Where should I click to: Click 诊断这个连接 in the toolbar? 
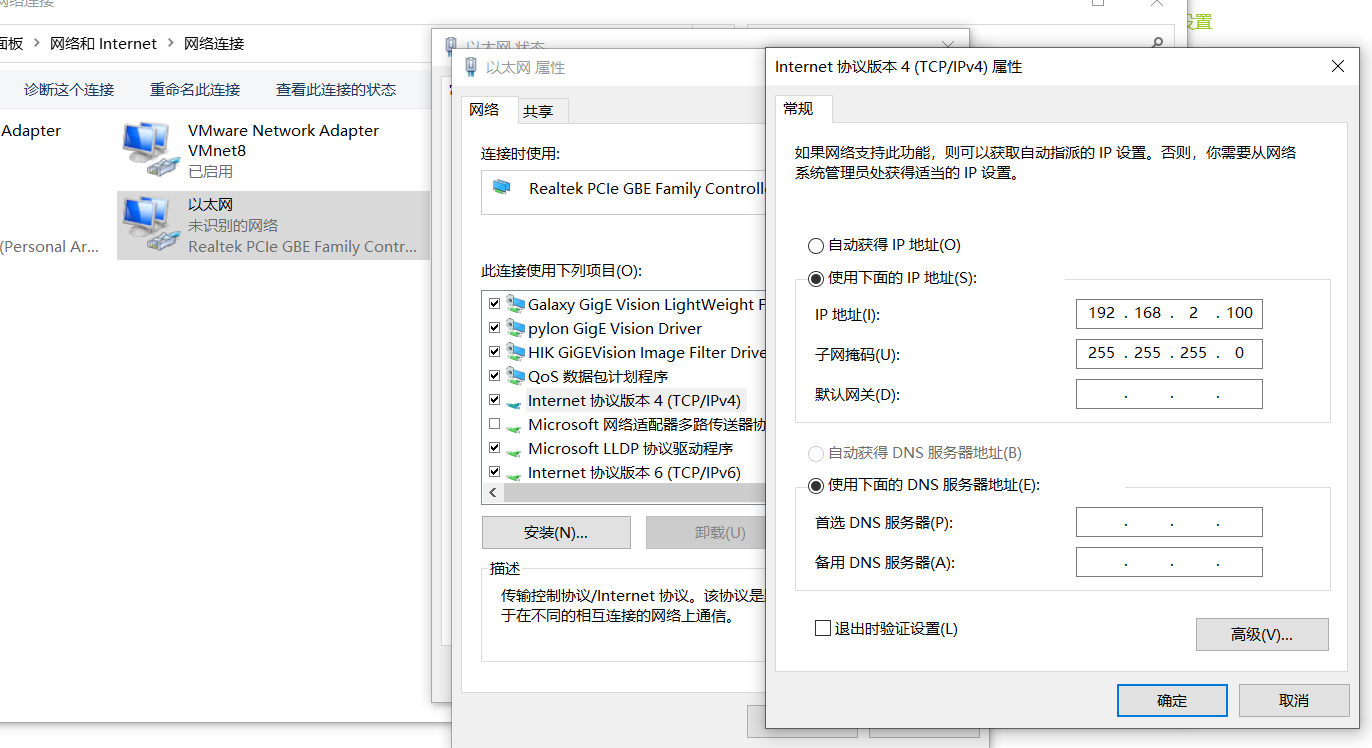(x=69, y=89)
